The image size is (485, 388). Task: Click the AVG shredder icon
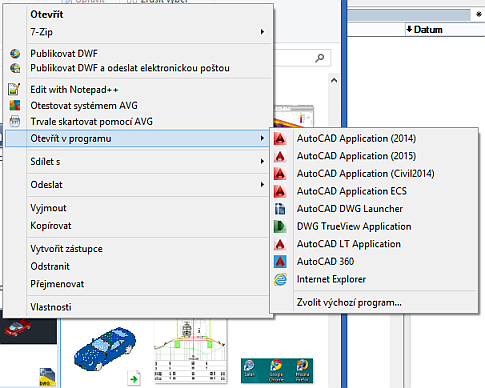coord(15,121)
